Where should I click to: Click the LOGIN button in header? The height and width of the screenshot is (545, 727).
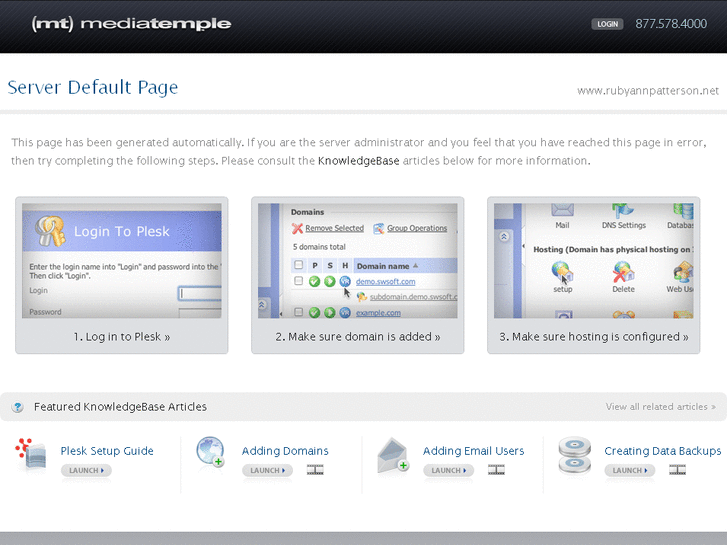(607, 24)
